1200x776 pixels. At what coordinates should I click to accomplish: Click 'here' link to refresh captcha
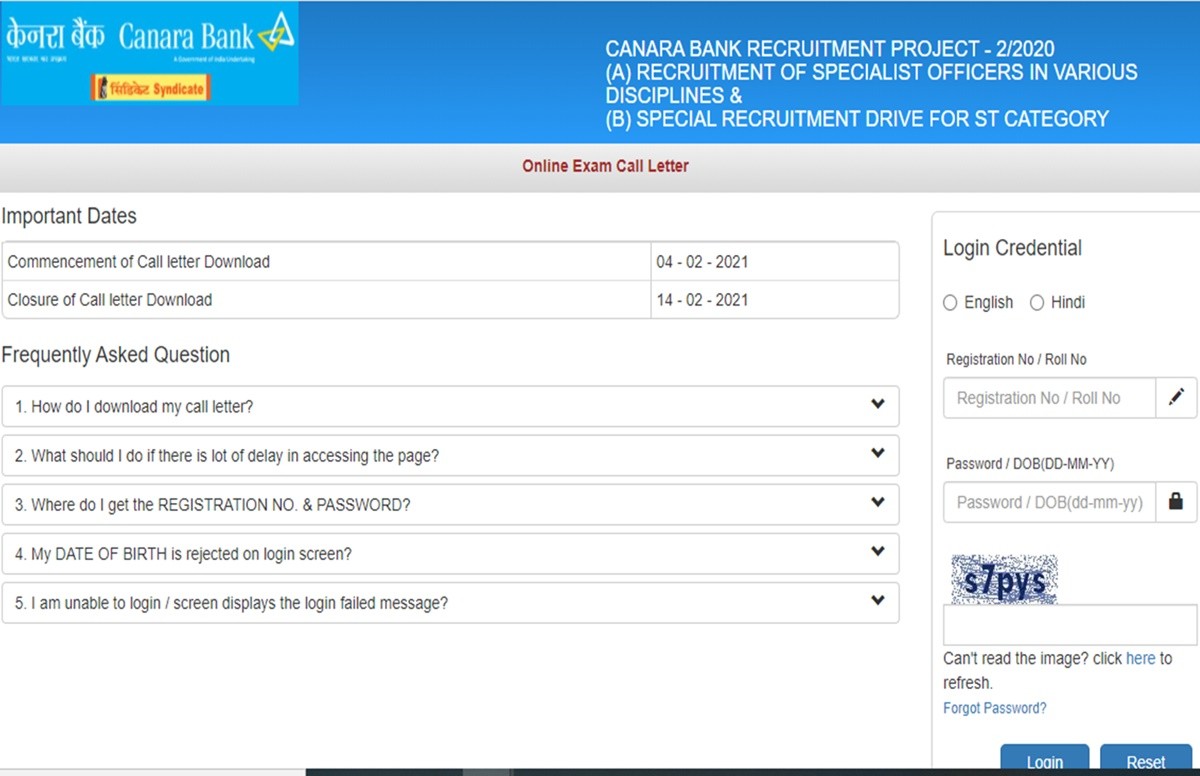pos(1140,659)
